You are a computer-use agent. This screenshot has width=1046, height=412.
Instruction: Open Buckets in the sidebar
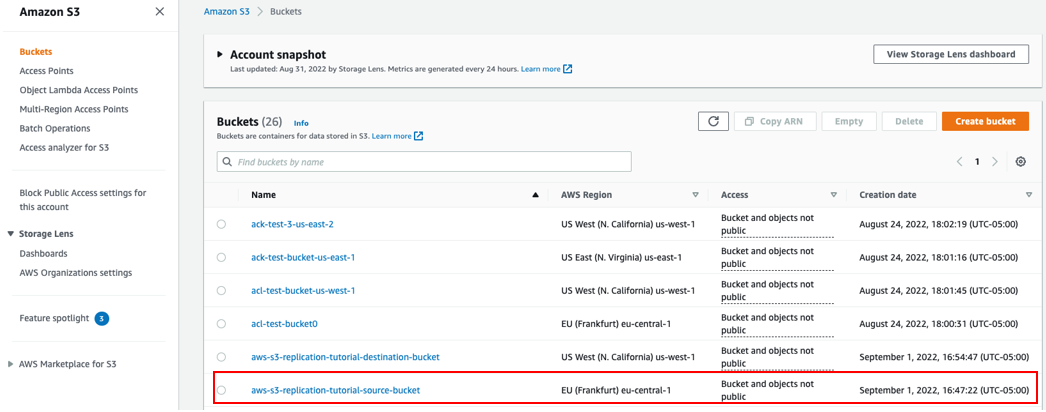[x=36, y=51]
